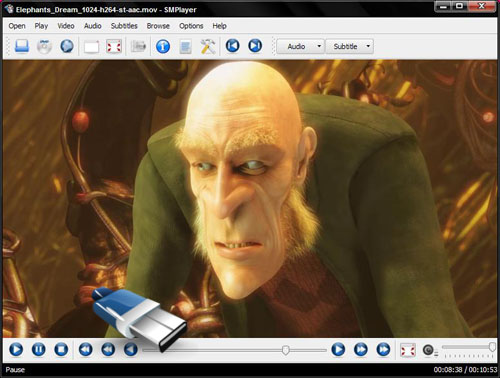This screenshot has height=378, width=500.
Task: Click the Play button in control bar
Action: [16, 349]
